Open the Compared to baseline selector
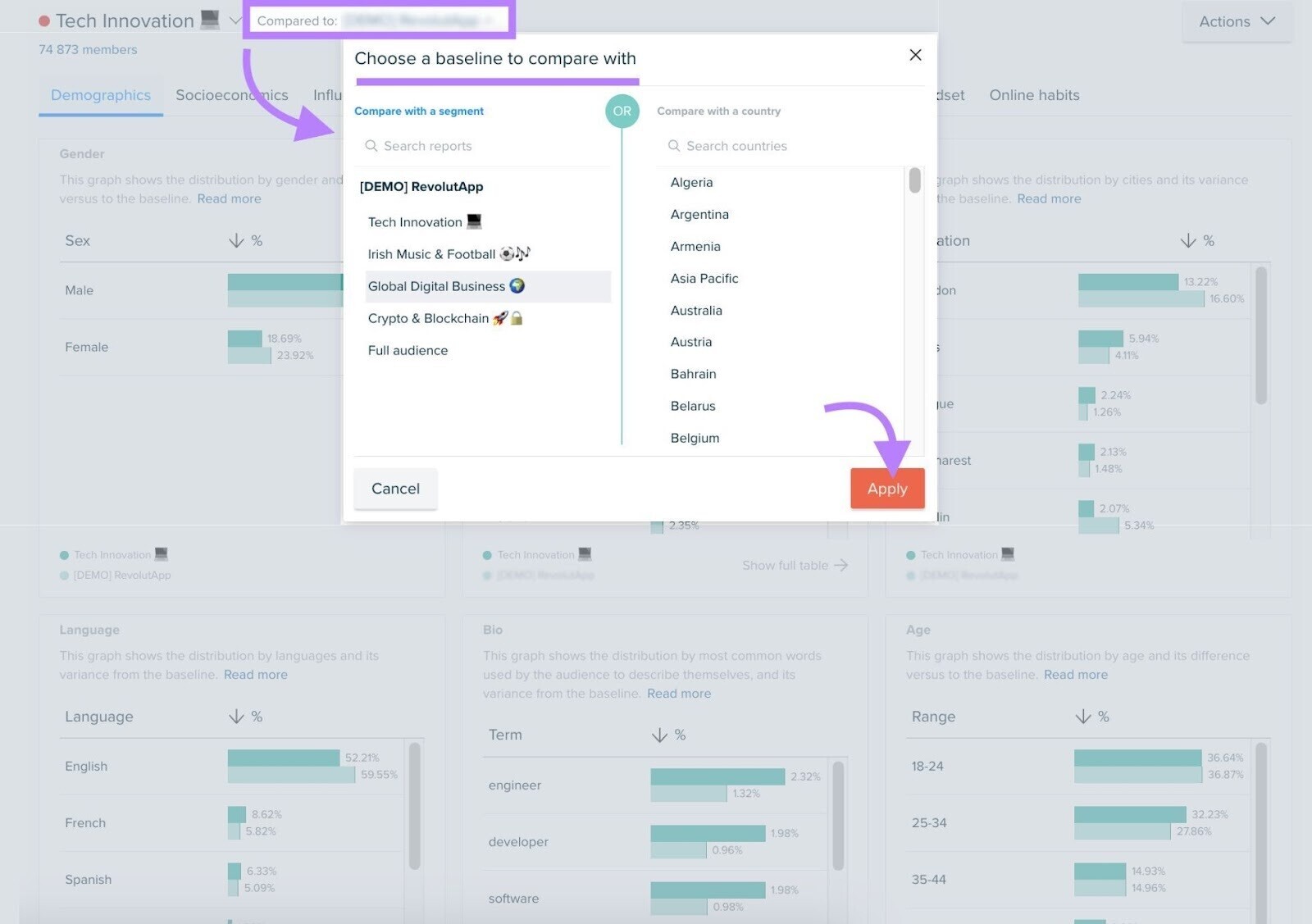This screenshot has height=924, width=1312. coord(379,20)
